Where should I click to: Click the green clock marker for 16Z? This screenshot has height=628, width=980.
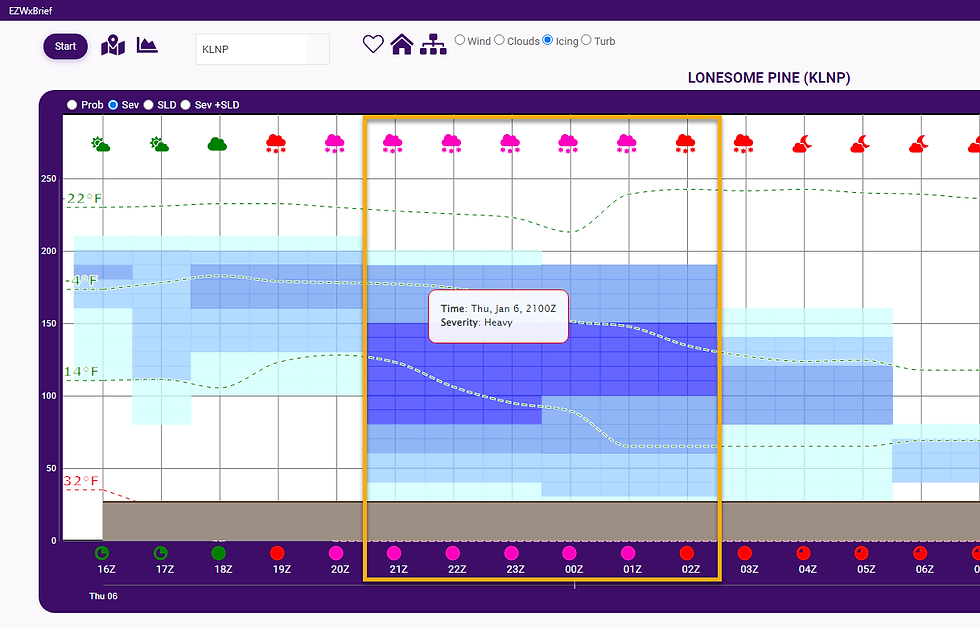coord(101,553)
